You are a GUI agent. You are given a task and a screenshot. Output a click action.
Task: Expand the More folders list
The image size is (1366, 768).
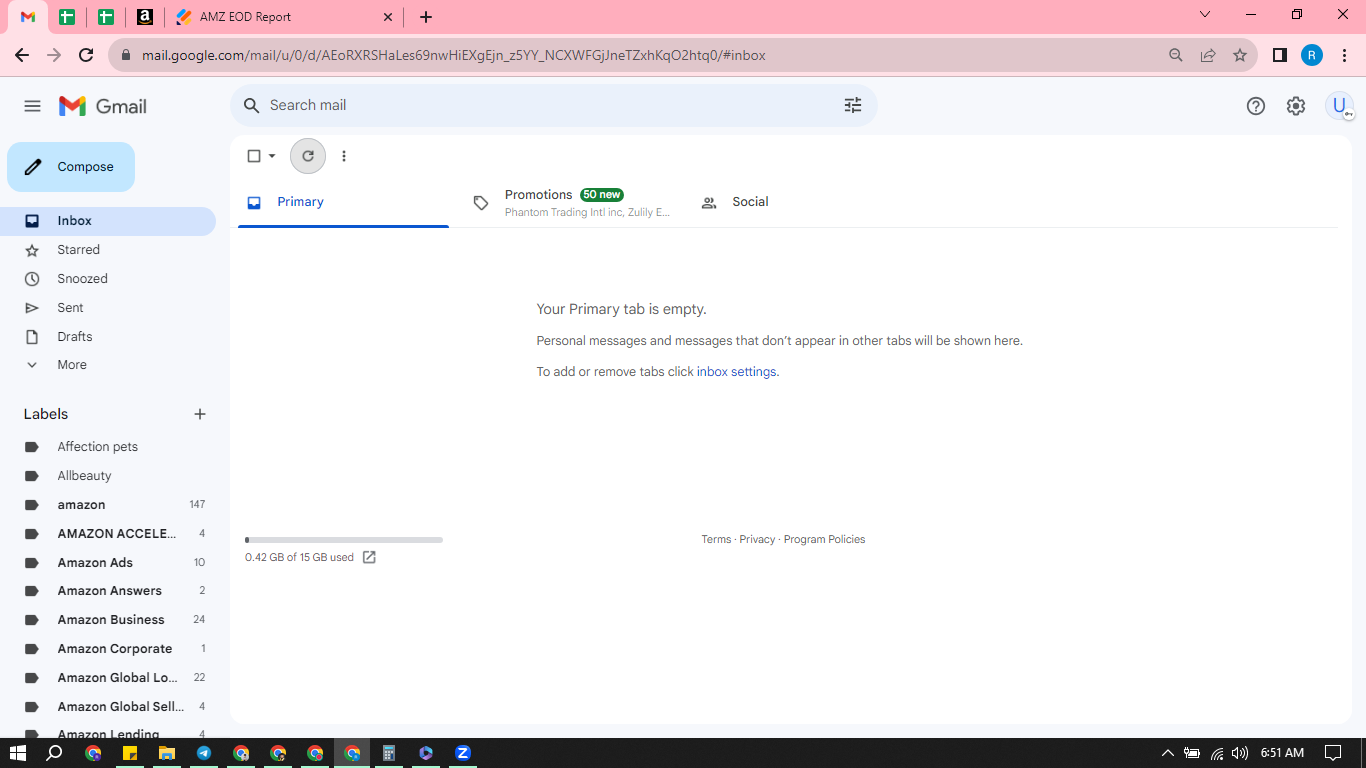108,365
